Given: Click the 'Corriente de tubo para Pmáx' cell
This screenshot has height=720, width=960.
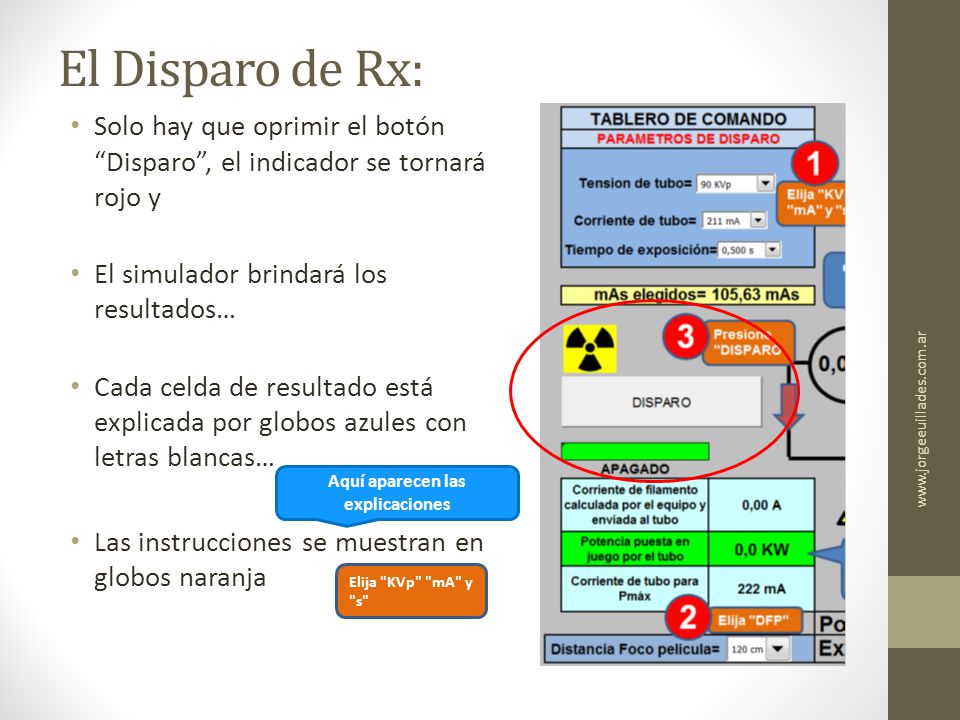Looking at the screenshot, I should [635, 589].
